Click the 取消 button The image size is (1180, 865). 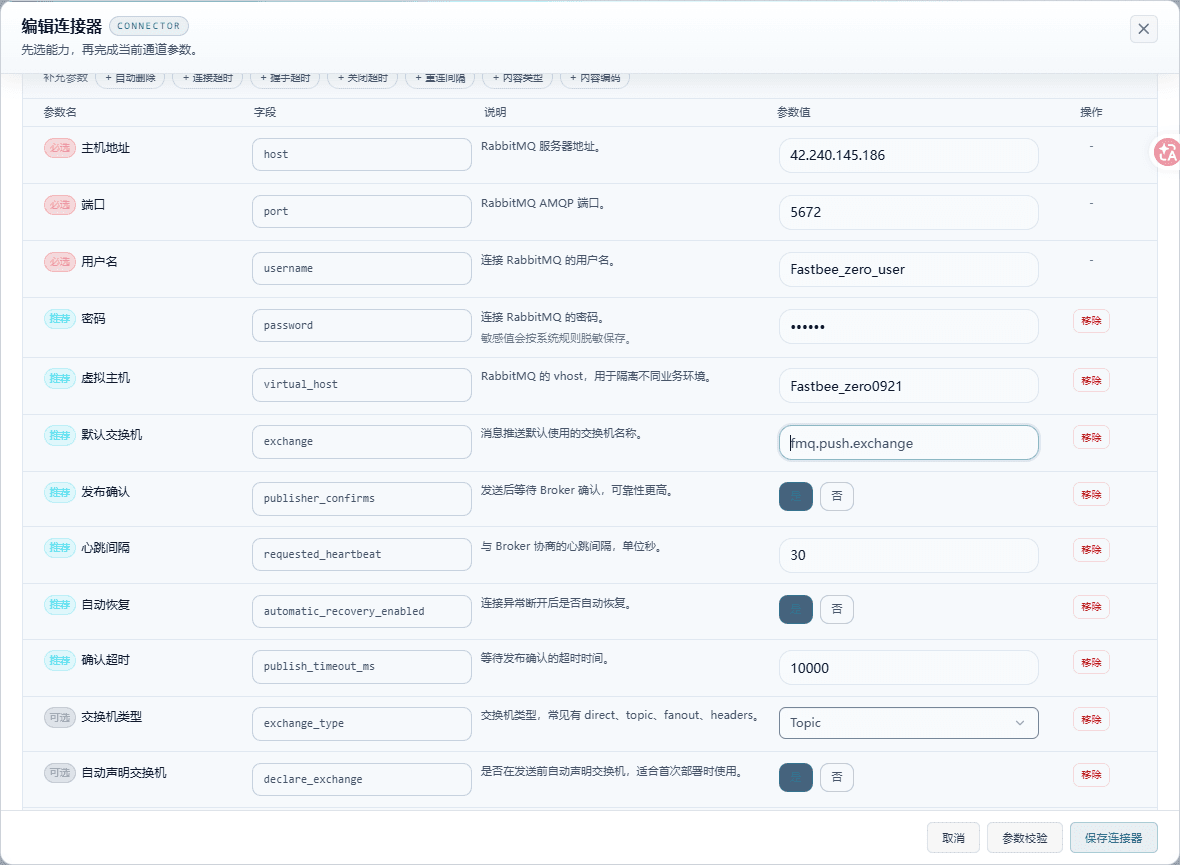coord(953,838)
